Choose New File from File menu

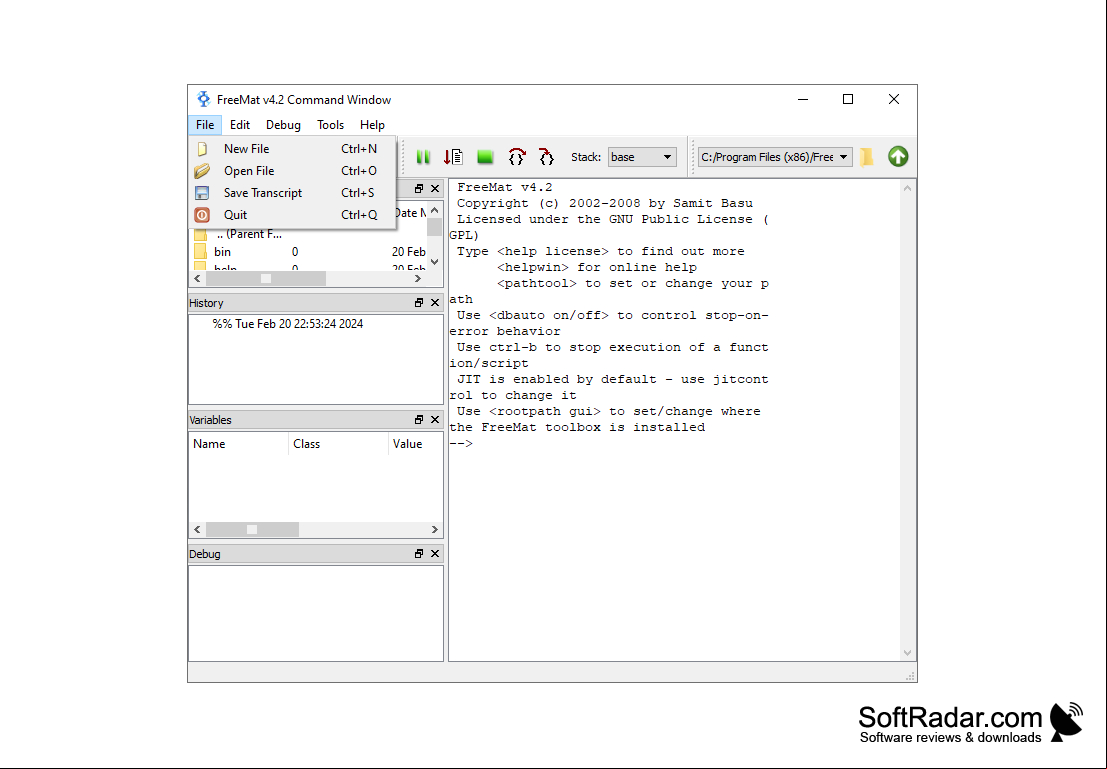292,149
